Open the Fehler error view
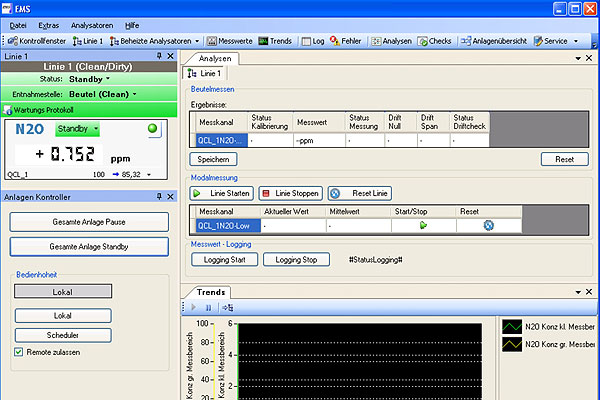The height and width of the screenshot is (400, 600). click(345, 41)
